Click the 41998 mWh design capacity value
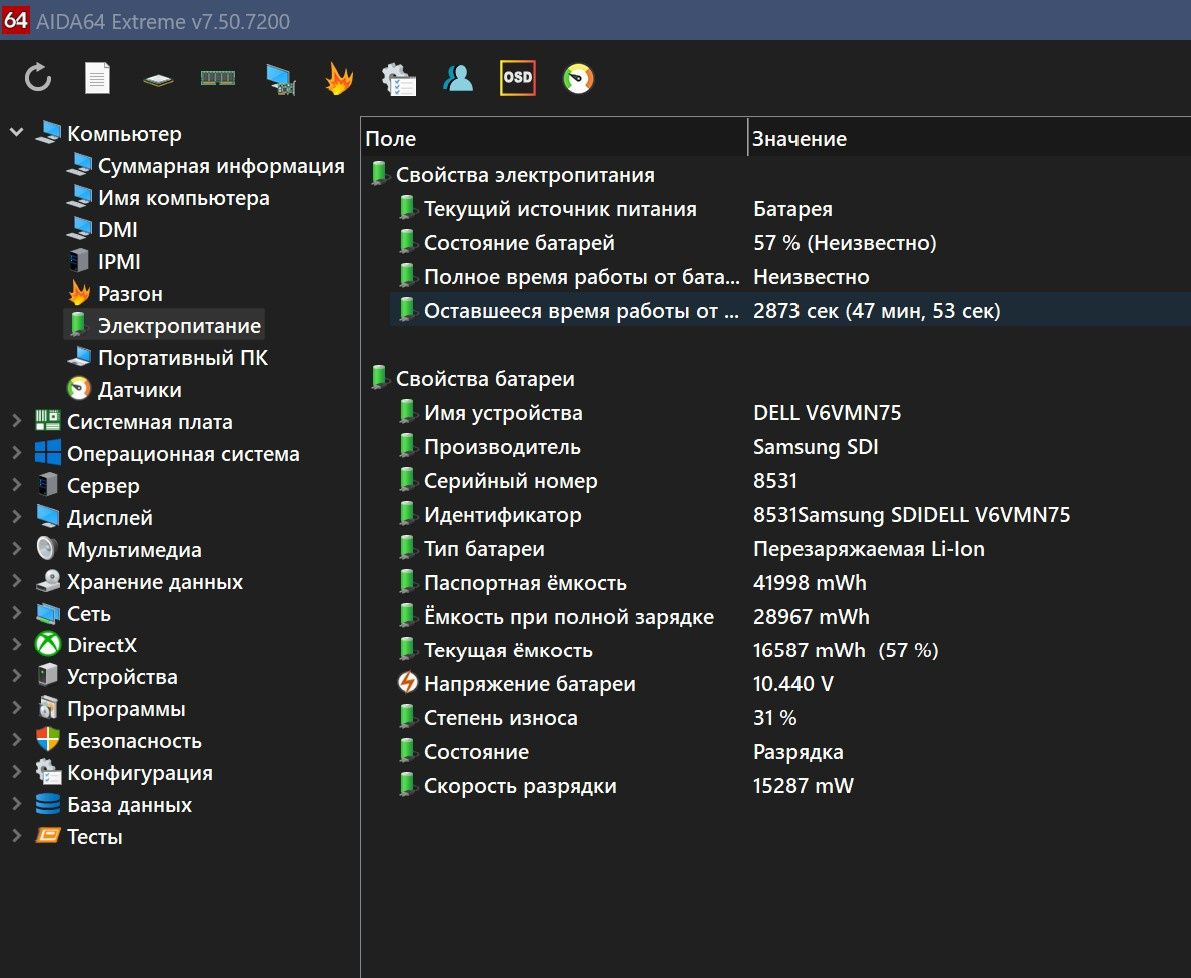The height and width of the screenshot is (978, 1191). click(810, 582)
